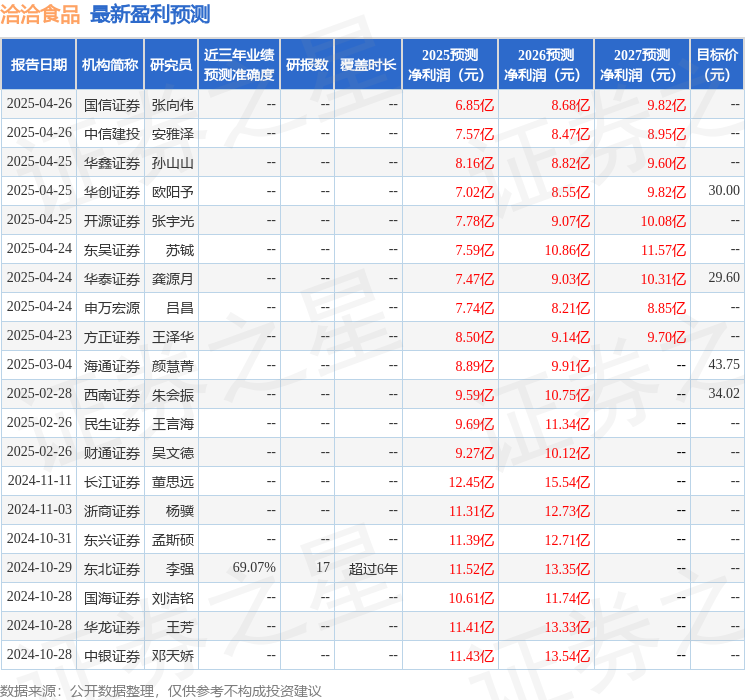Click researcher name 邓天娇
Viewport: 745px width, 700px height.
point(172,656)
